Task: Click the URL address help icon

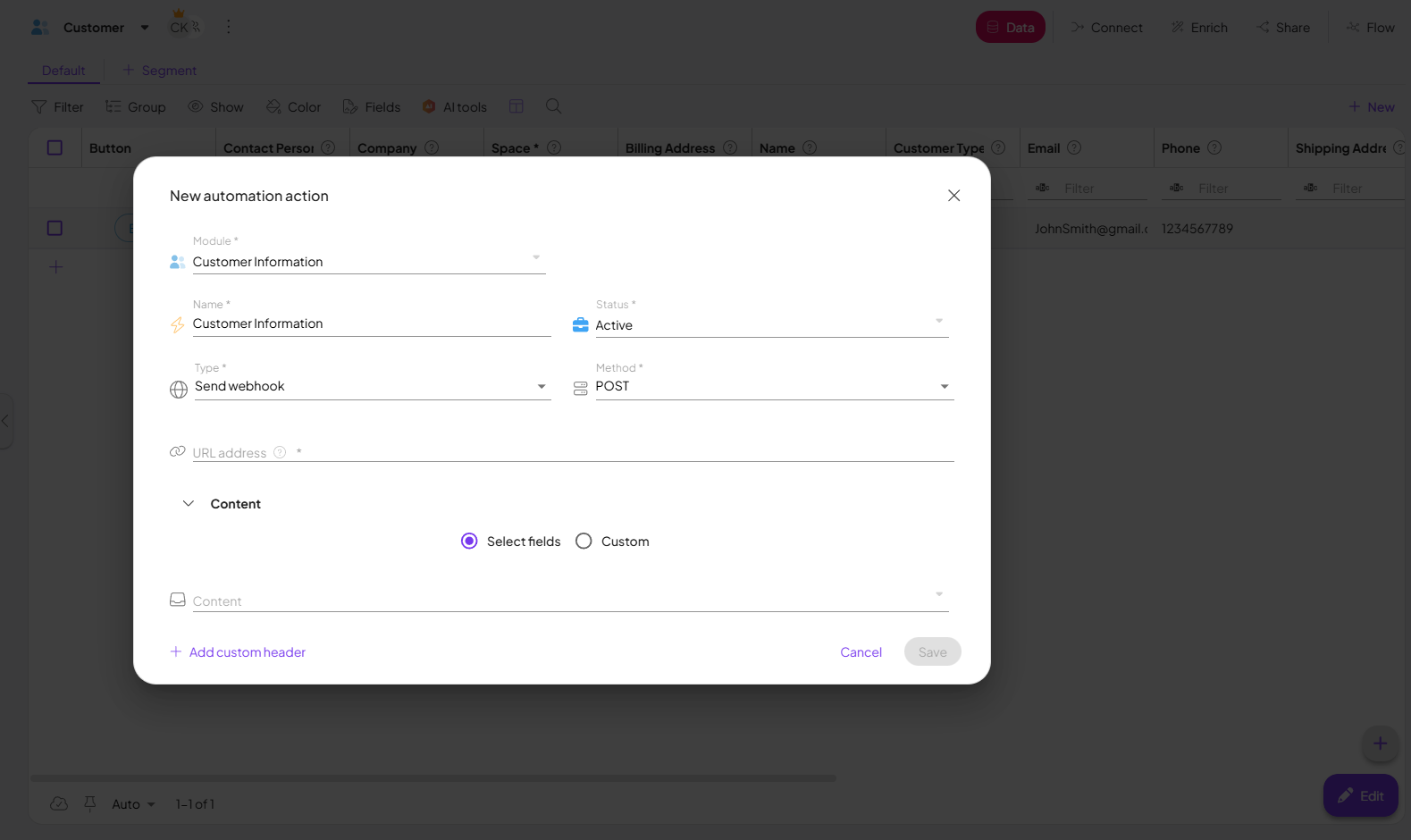Action: pos(280,453)
